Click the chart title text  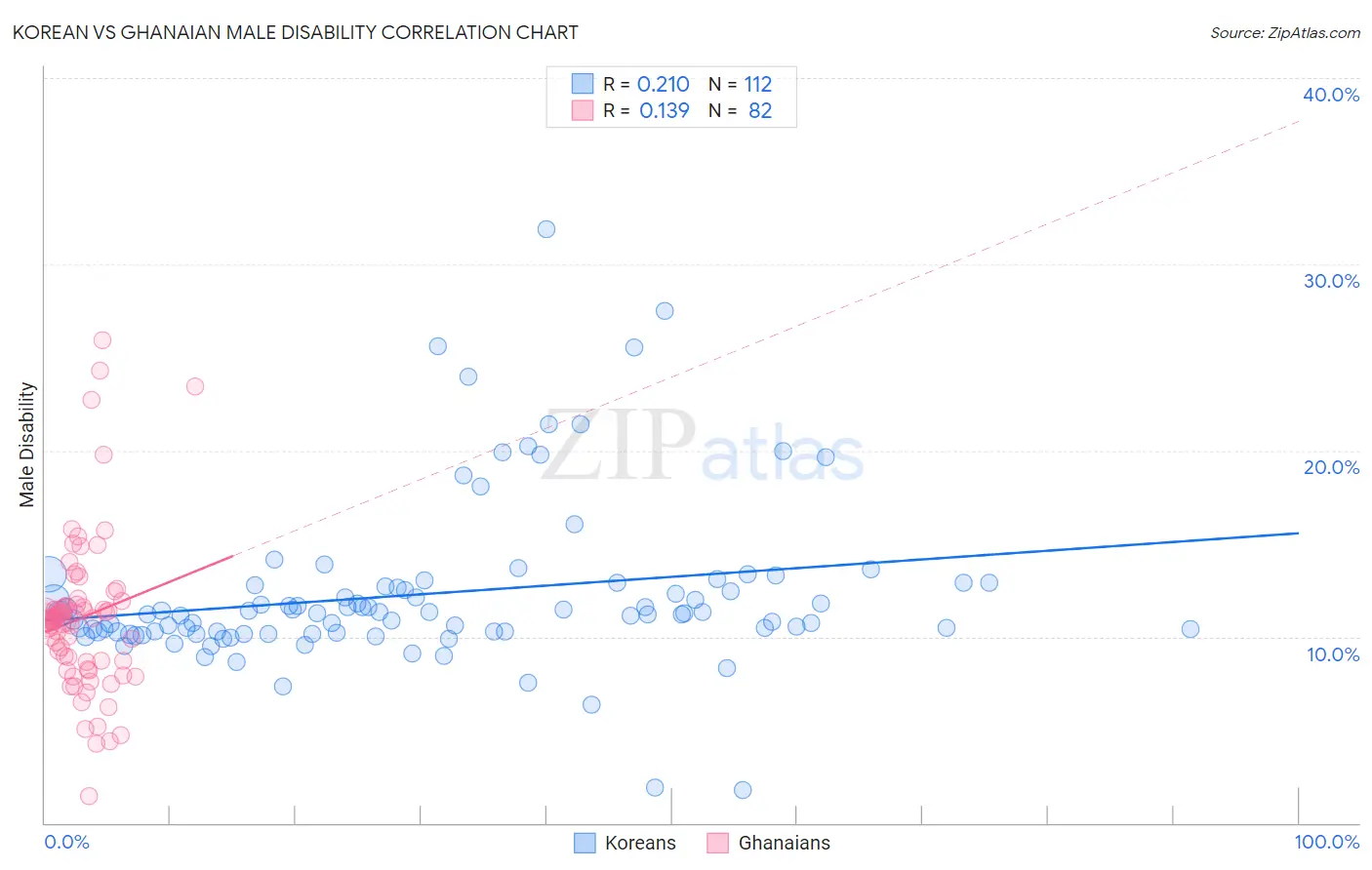pos(295,32)
